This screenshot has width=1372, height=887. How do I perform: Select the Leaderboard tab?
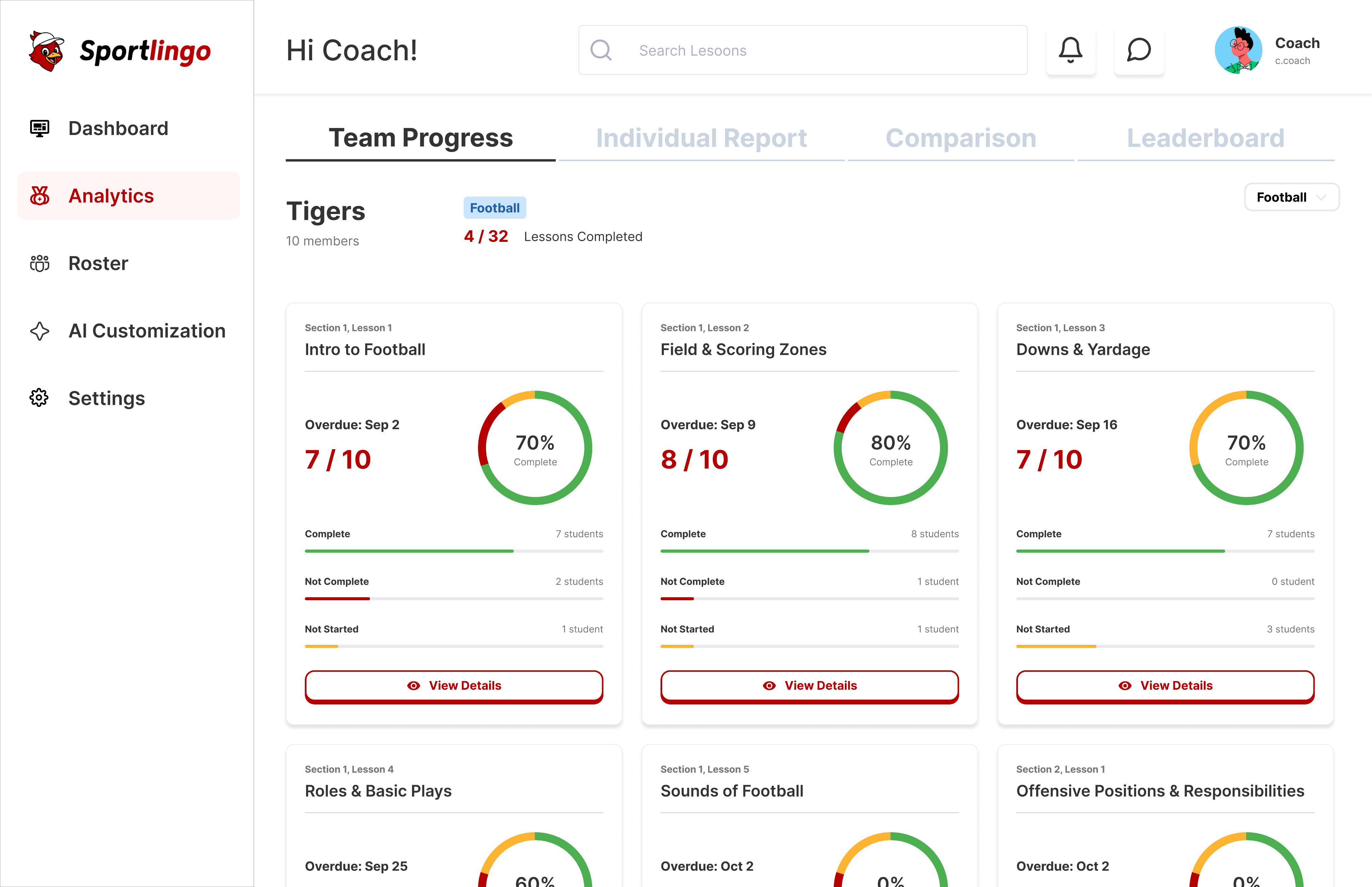pyautogui.click(x=1205, y=138)
